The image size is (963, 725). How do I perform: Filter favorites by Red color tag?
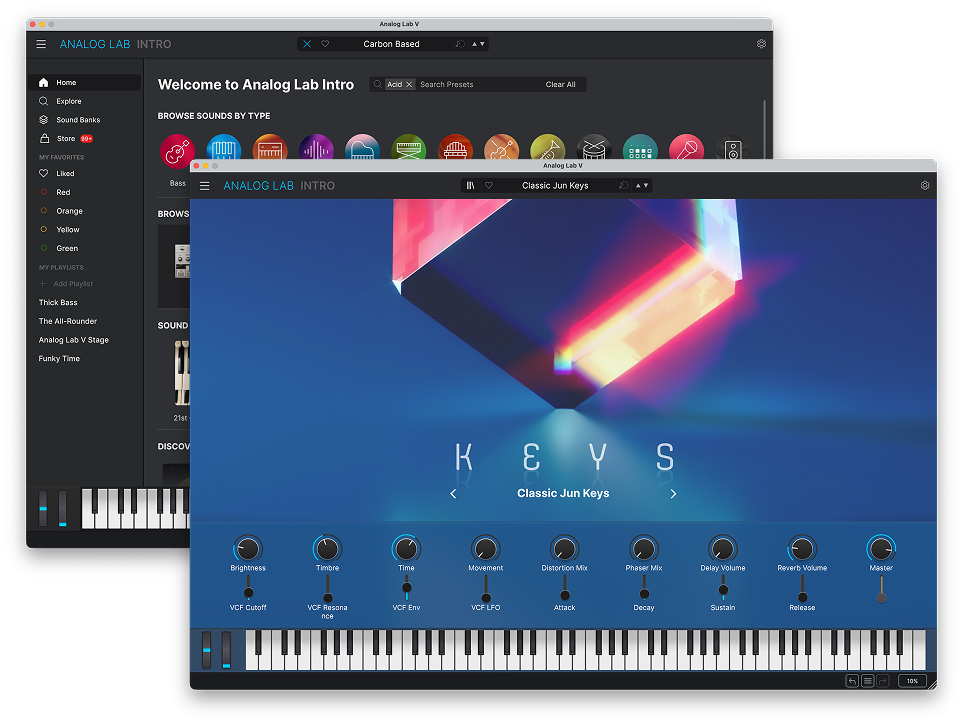pyautogui.click(x=63, y=192)
